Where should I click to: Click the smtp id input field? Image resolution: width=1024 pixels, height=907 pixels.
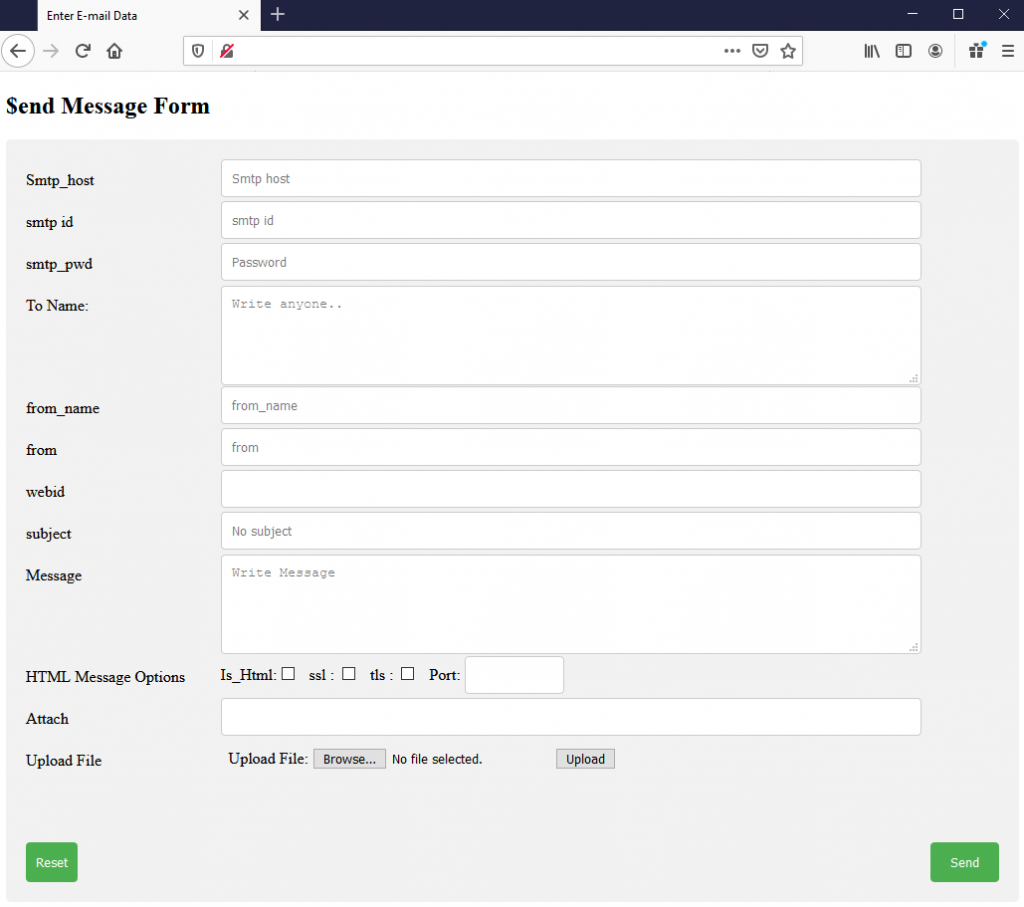pos(571,220)
